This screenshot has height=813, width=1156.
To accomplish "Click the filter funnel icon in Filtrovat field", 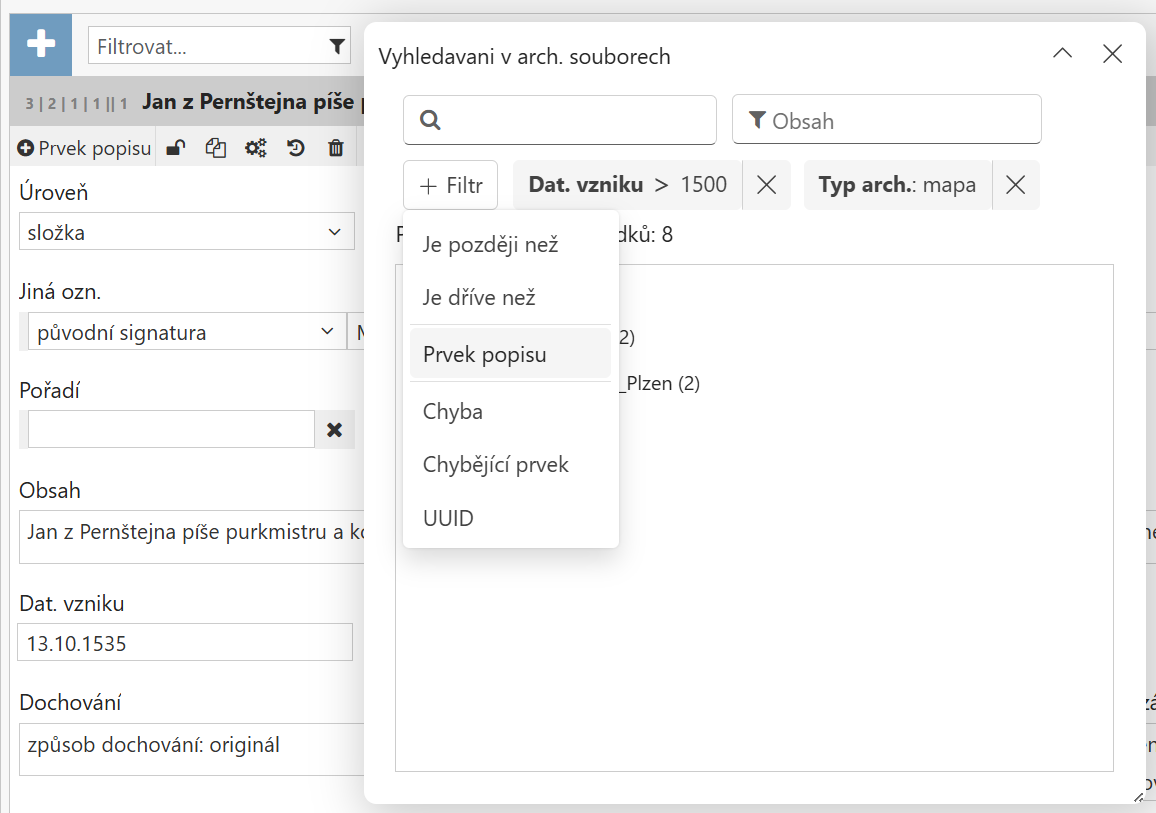I will [x=337, y=46].
